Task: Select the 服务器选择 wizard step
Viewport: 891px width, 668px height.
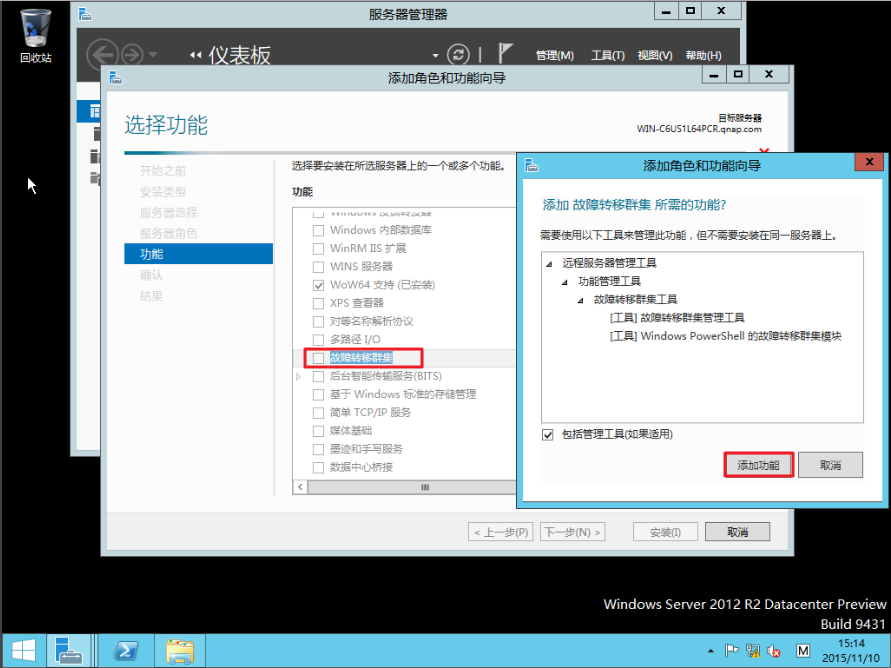Action: click(x=169, y=212)
